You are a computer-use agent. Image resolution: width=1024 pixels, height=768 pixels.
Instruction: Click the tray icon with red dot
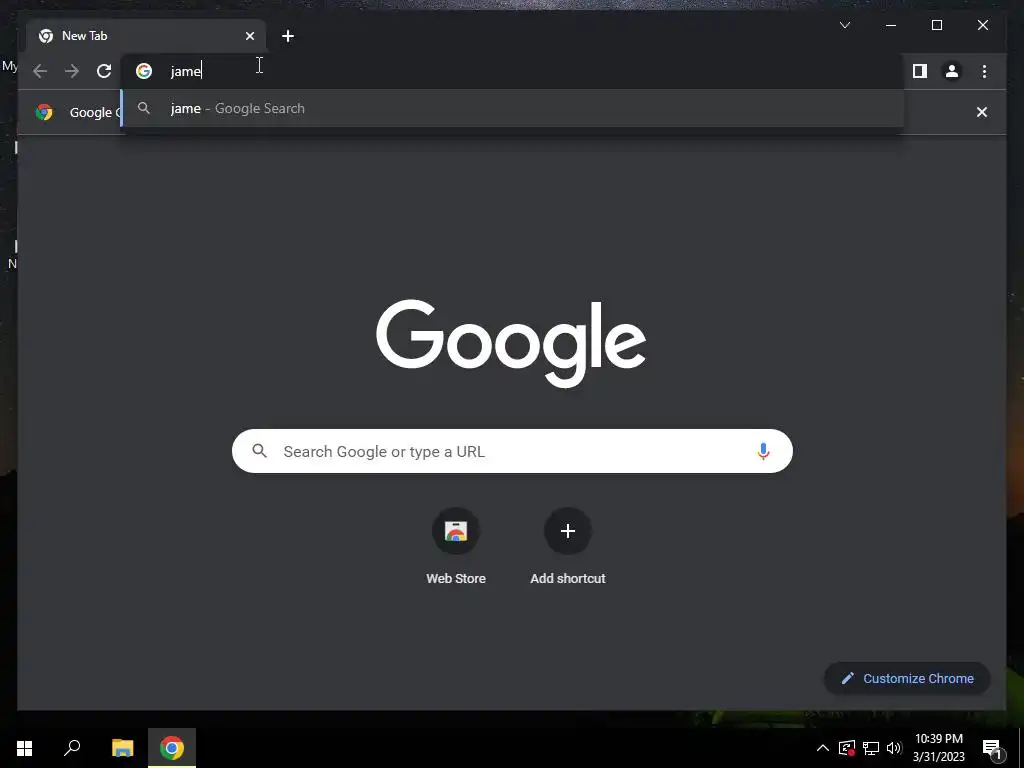coord(846,748)
